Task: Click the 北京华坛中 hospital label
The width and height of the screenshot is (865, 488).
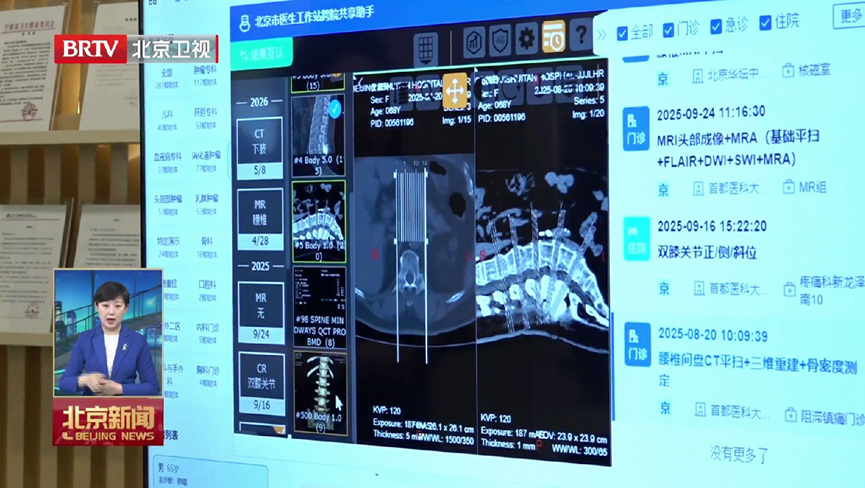Action: (x=736, y=74)
